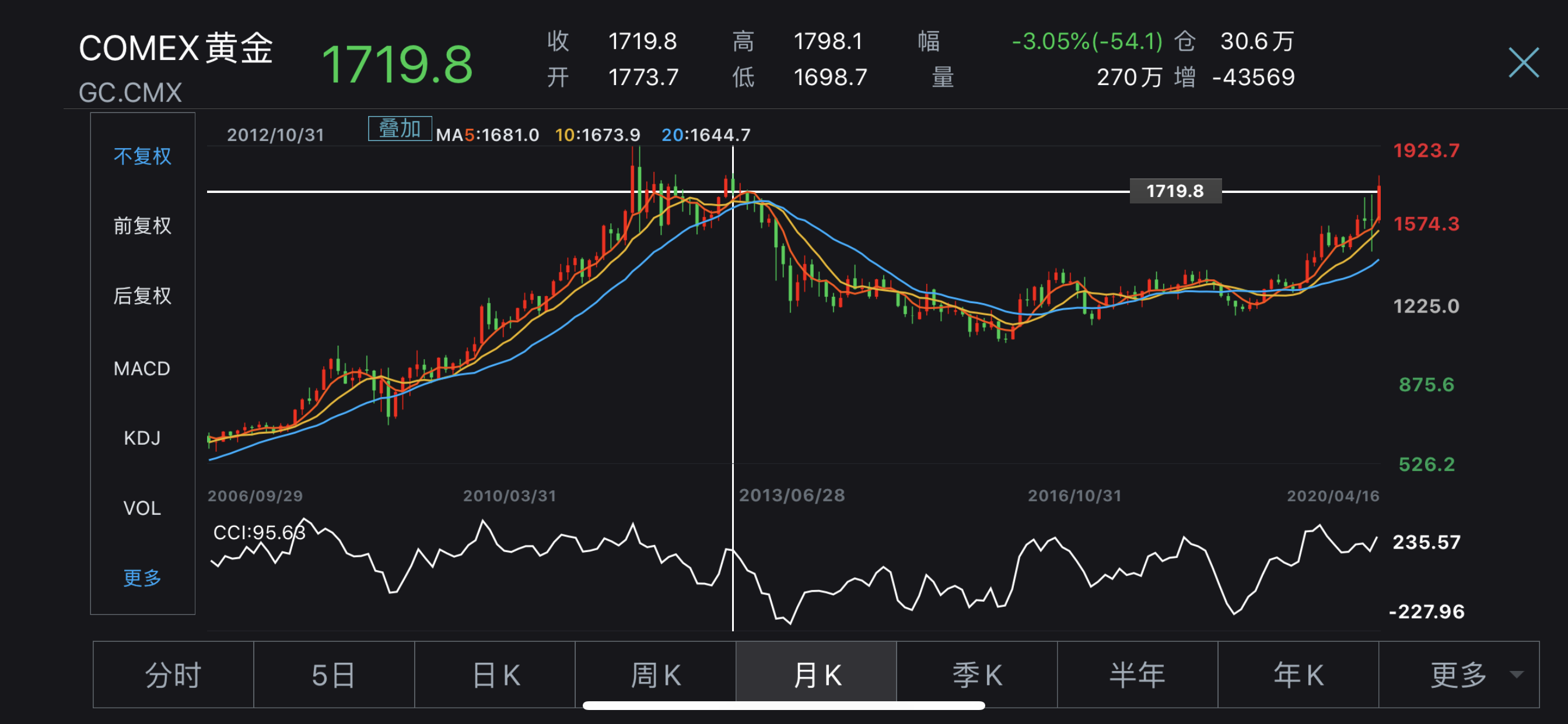Click the 2020/04/16 date axis label
The width and height of the screenshot is (1568, 724).
coord(1333,496)
